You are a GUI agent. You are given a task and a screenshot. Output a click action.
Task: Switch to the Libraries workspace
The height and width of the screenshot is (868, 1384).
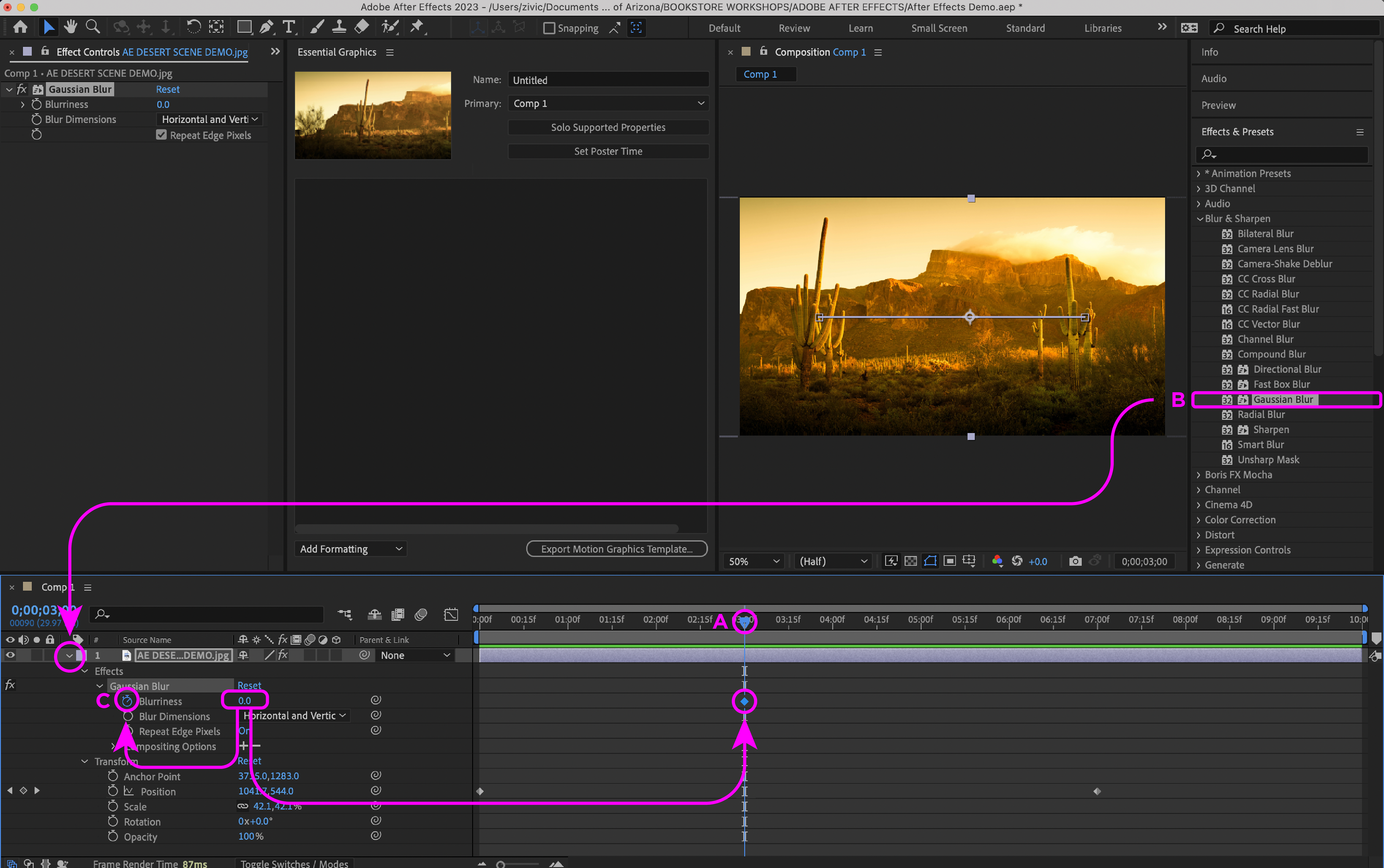1102,28
